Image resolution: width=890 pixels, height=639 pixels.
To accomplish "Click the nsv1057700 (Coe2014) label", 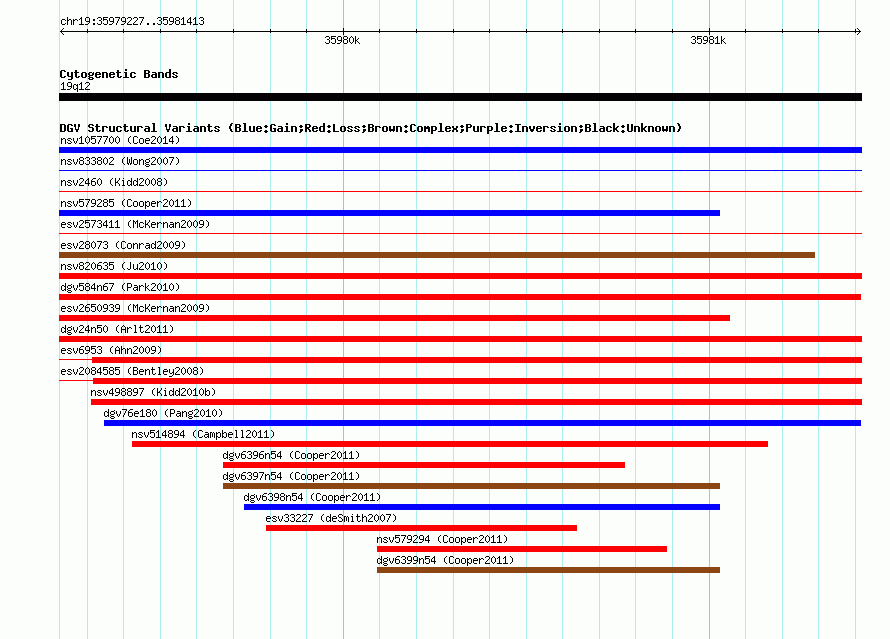I will (120, 140).
